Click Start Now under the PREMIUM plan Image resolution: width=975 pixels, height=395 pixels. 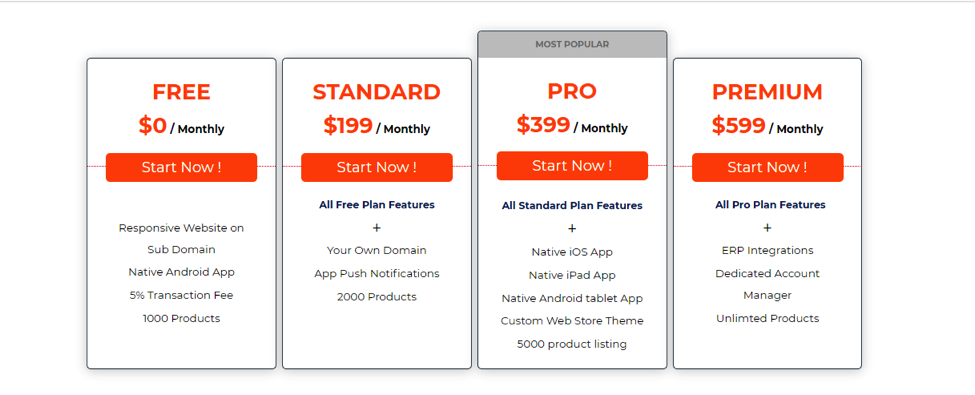(767, 167)
